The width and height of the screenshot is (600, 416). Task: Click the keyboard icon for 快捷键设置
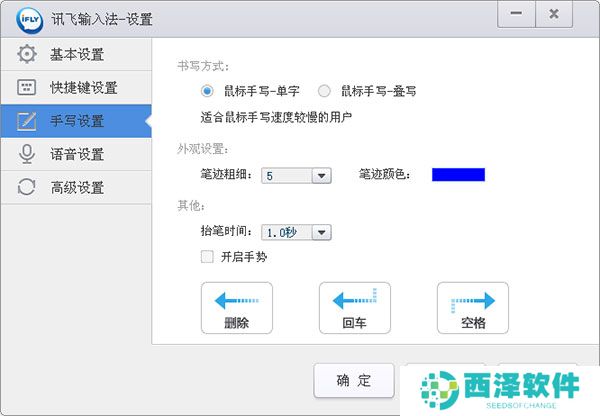click(x=27, y=87)
